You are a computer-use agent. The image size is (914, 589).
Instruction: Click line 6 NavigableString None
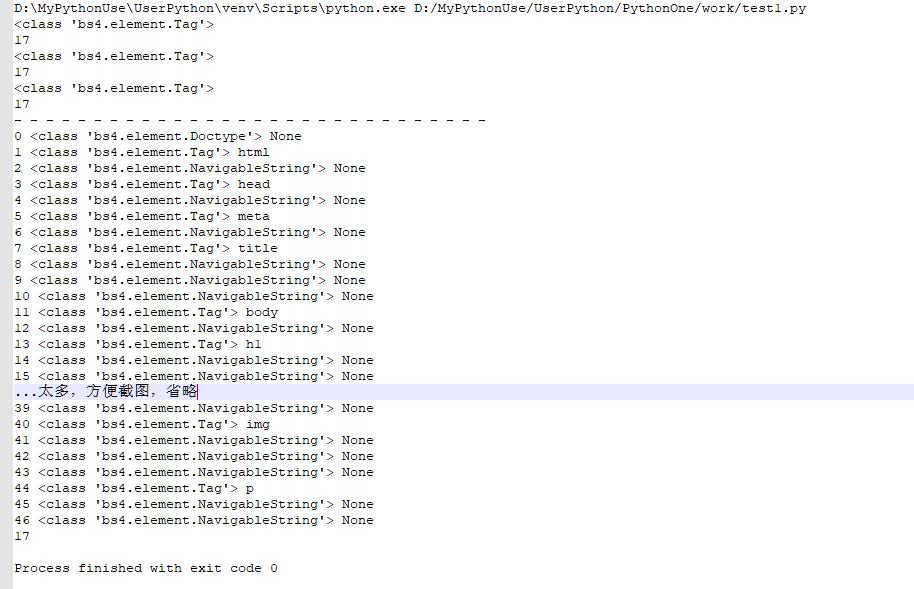(189, 233)
